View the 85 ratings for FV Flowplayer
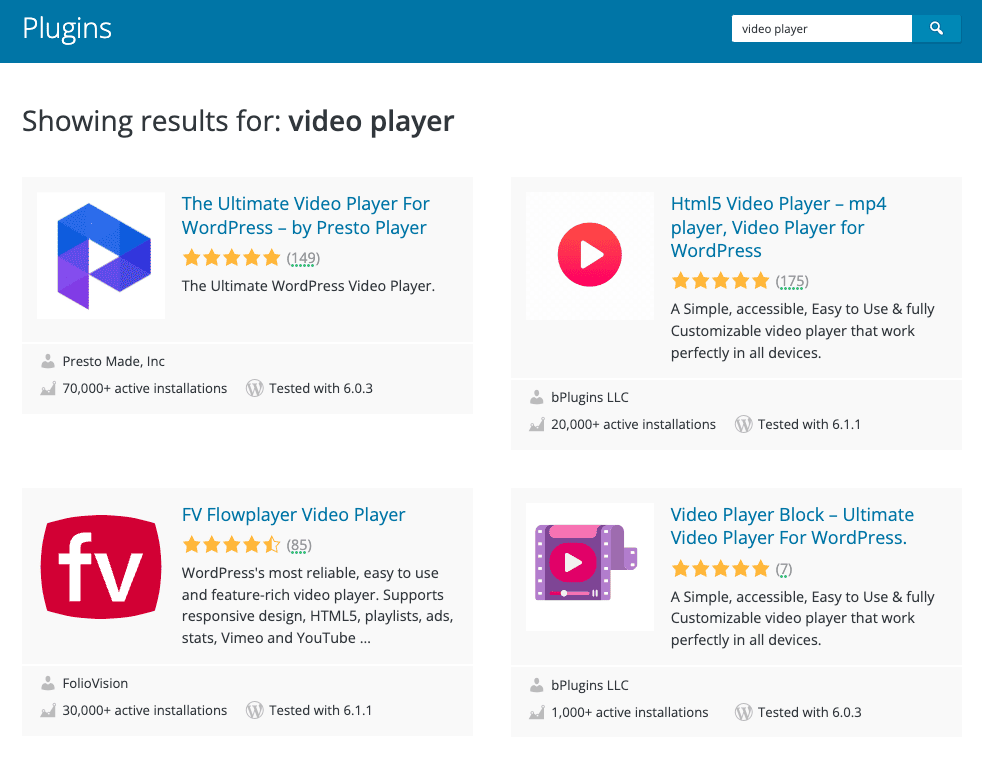The image size is (982, 757). tap(299, 545)
